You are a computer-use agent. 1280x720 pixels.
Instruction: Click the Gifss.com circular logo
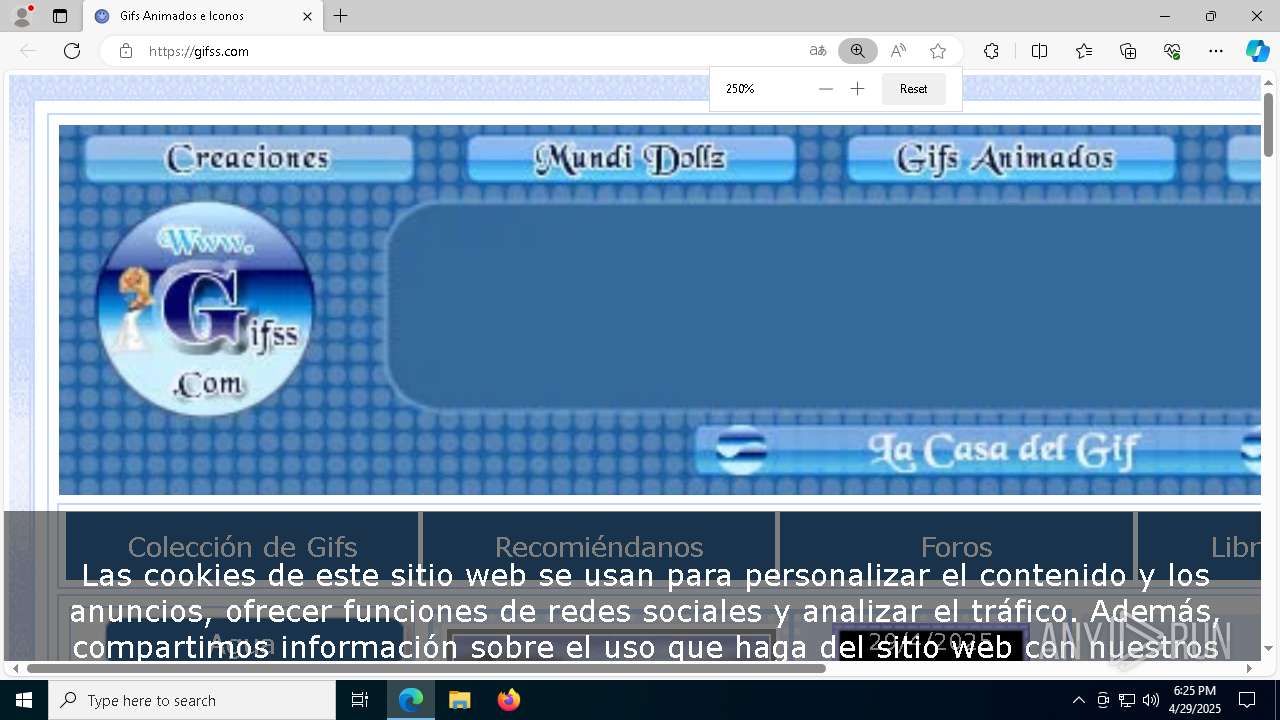(206, 308)
